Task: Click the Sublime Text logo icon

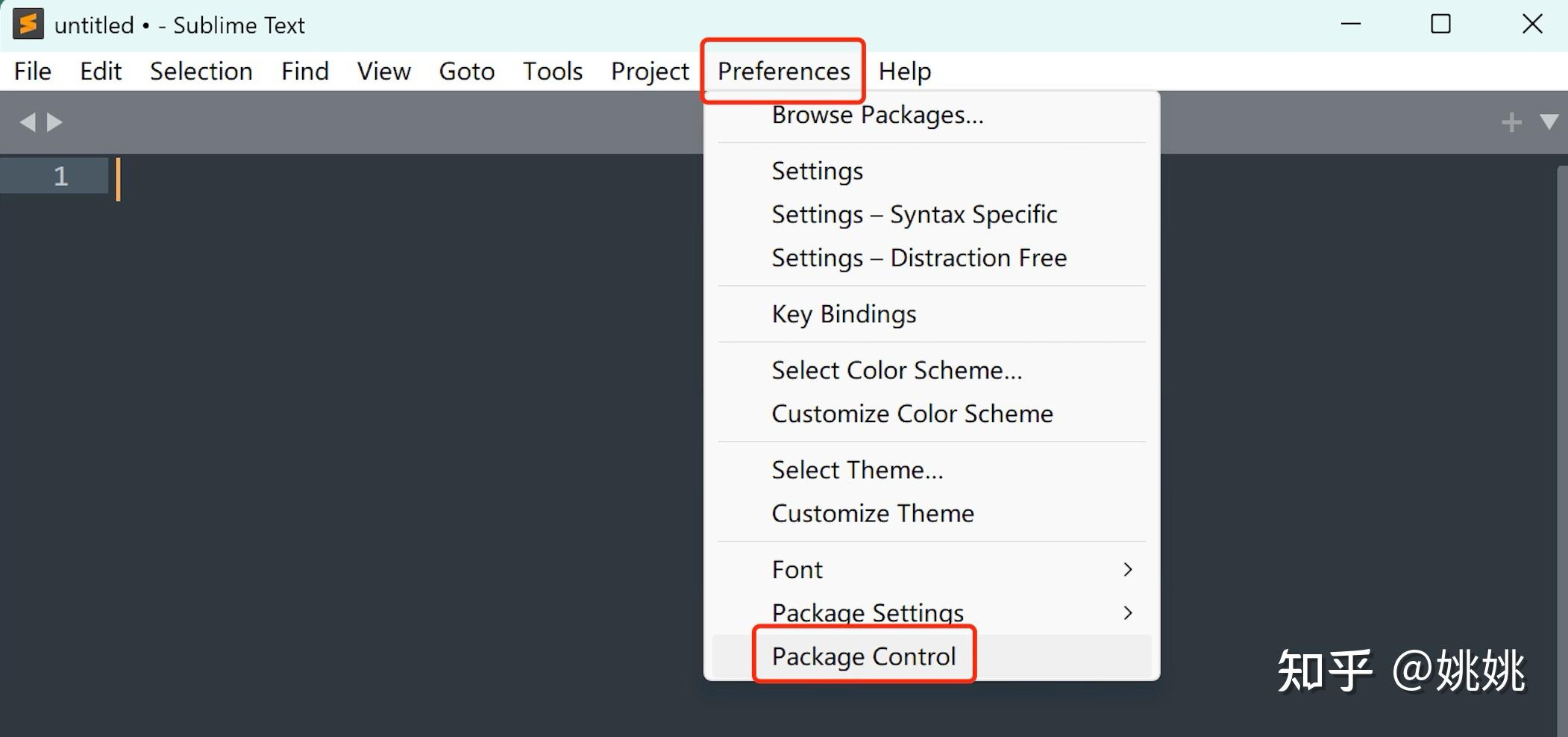Action: [28, 23]
